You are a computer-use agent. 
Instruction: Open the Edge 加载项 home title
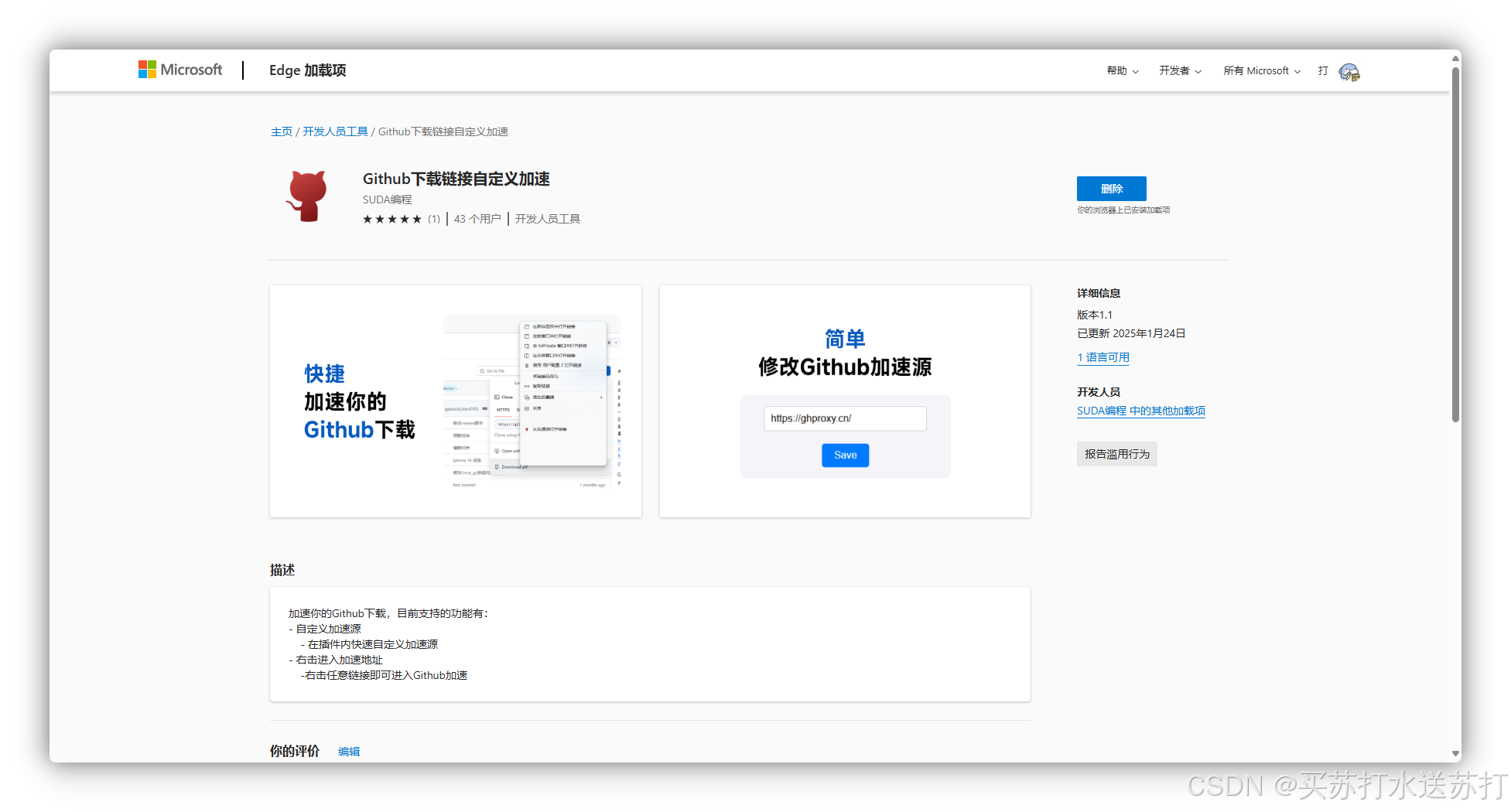(307, 70)
